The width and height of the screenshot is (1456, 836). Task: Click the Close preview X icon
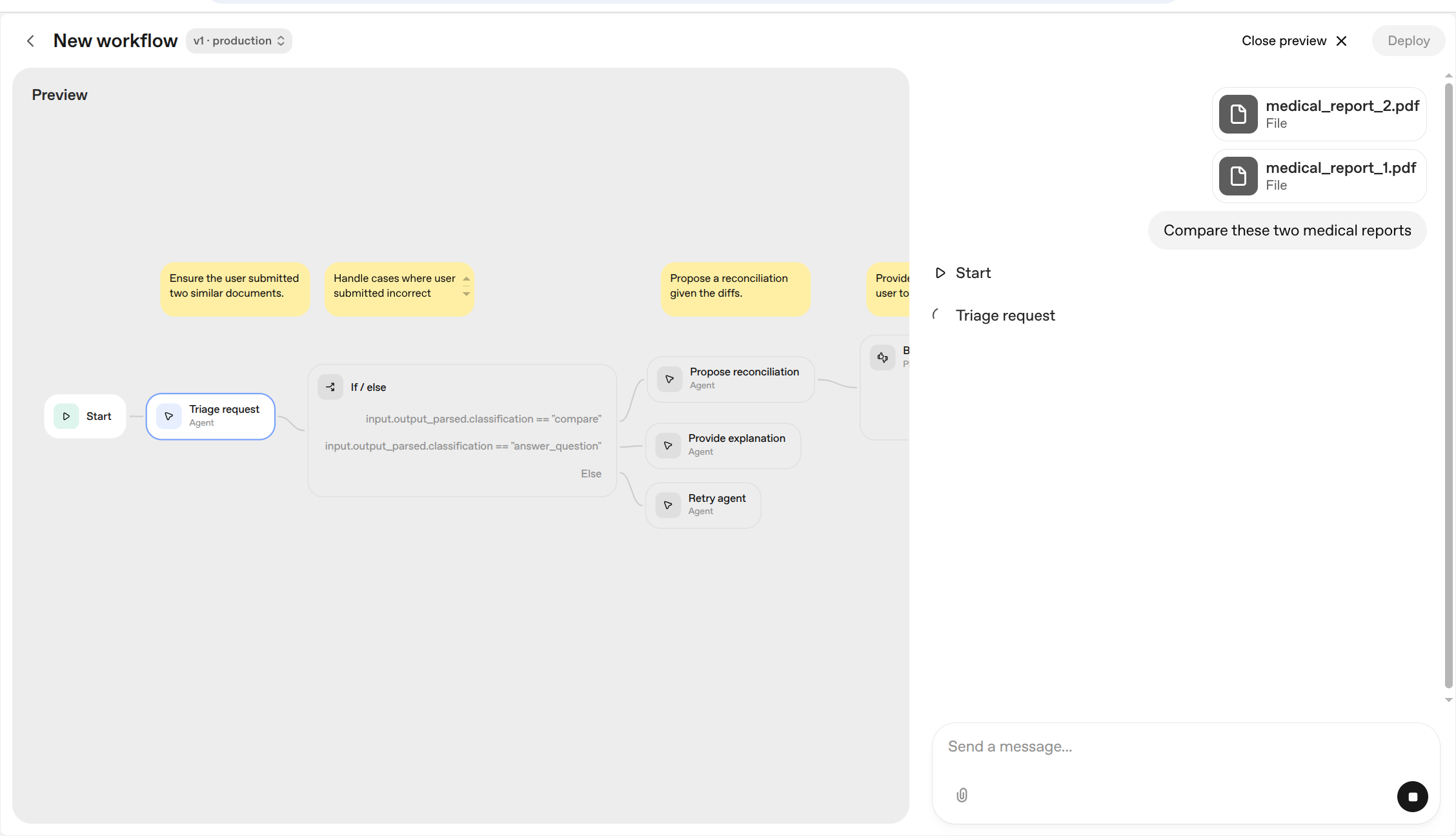[1341, 41]
